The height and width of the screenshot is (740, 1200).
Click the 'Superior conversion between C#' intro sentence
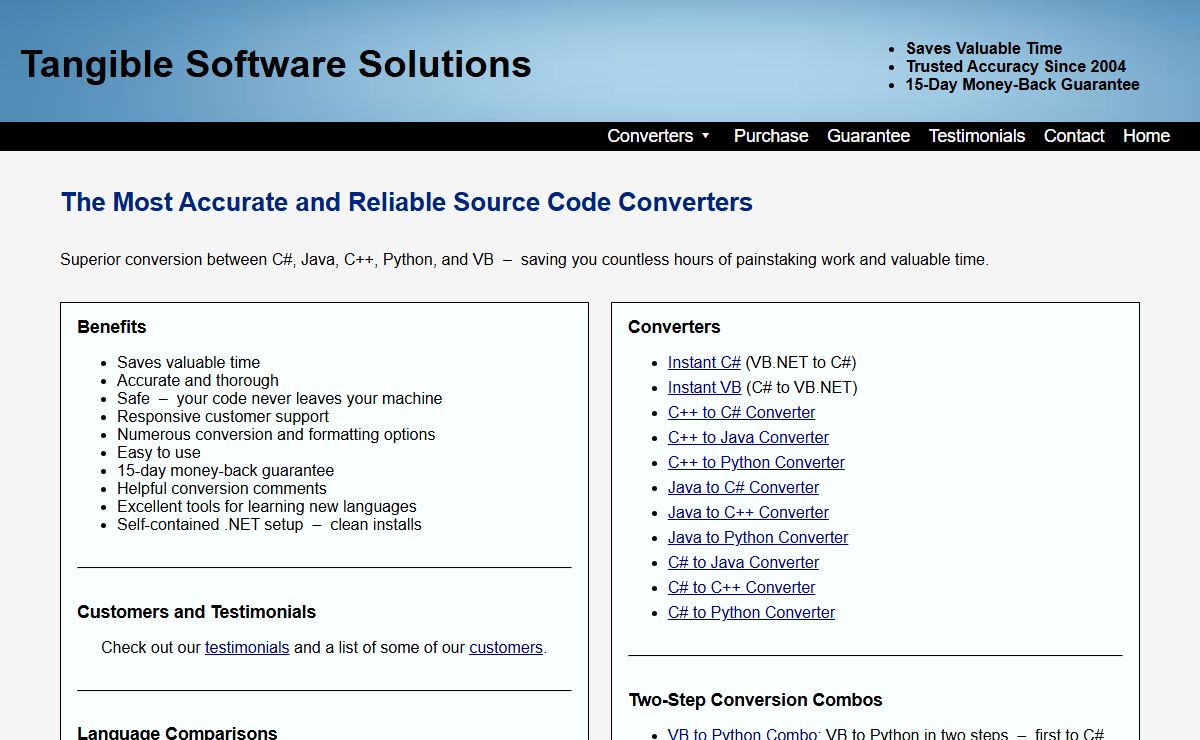(x=524, y=259)
